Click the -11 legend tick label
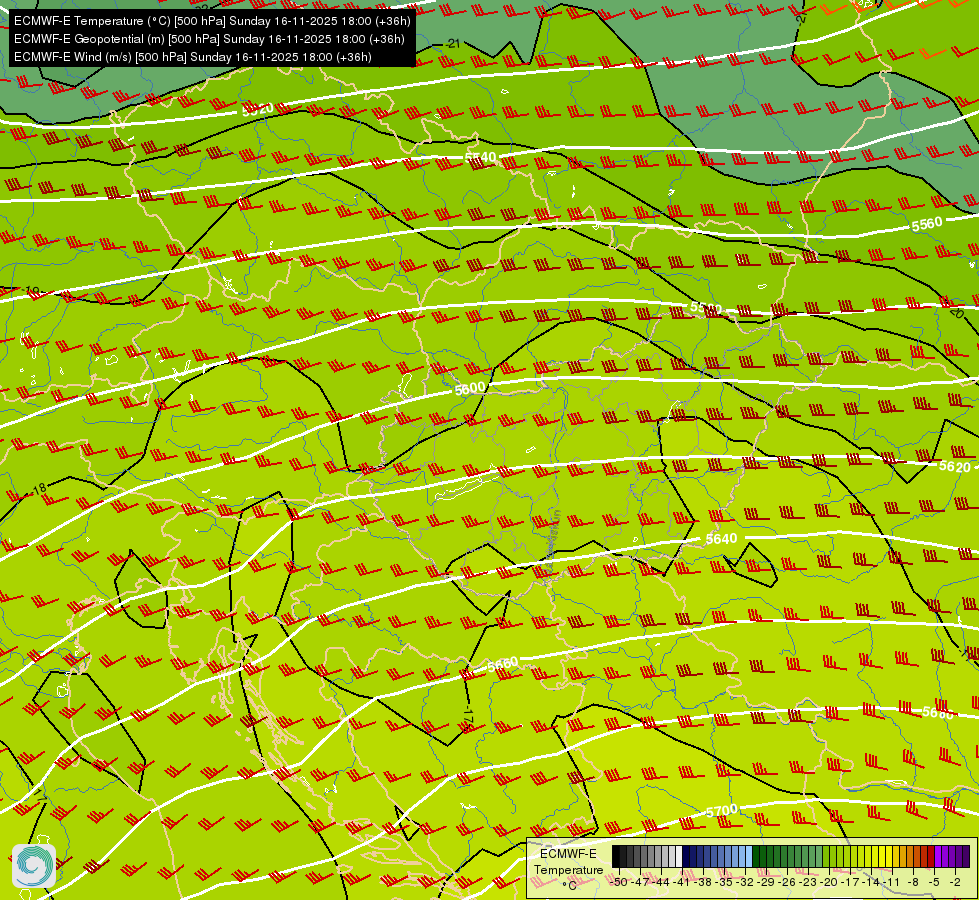This screenshot has height=900, width=979. pyautogui.click(x=891, y=882)
